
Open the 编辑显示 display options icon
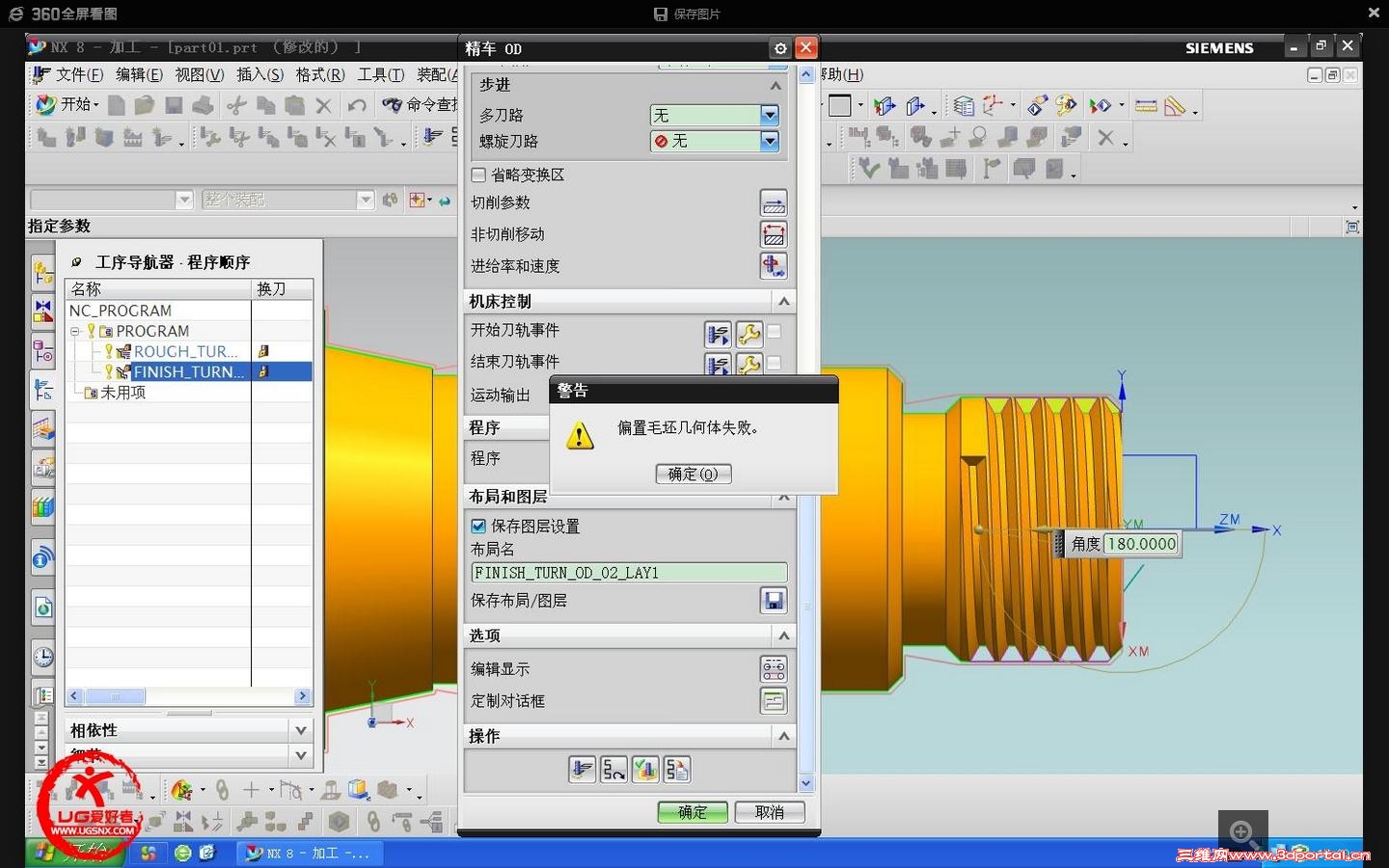tap(774, 669)
